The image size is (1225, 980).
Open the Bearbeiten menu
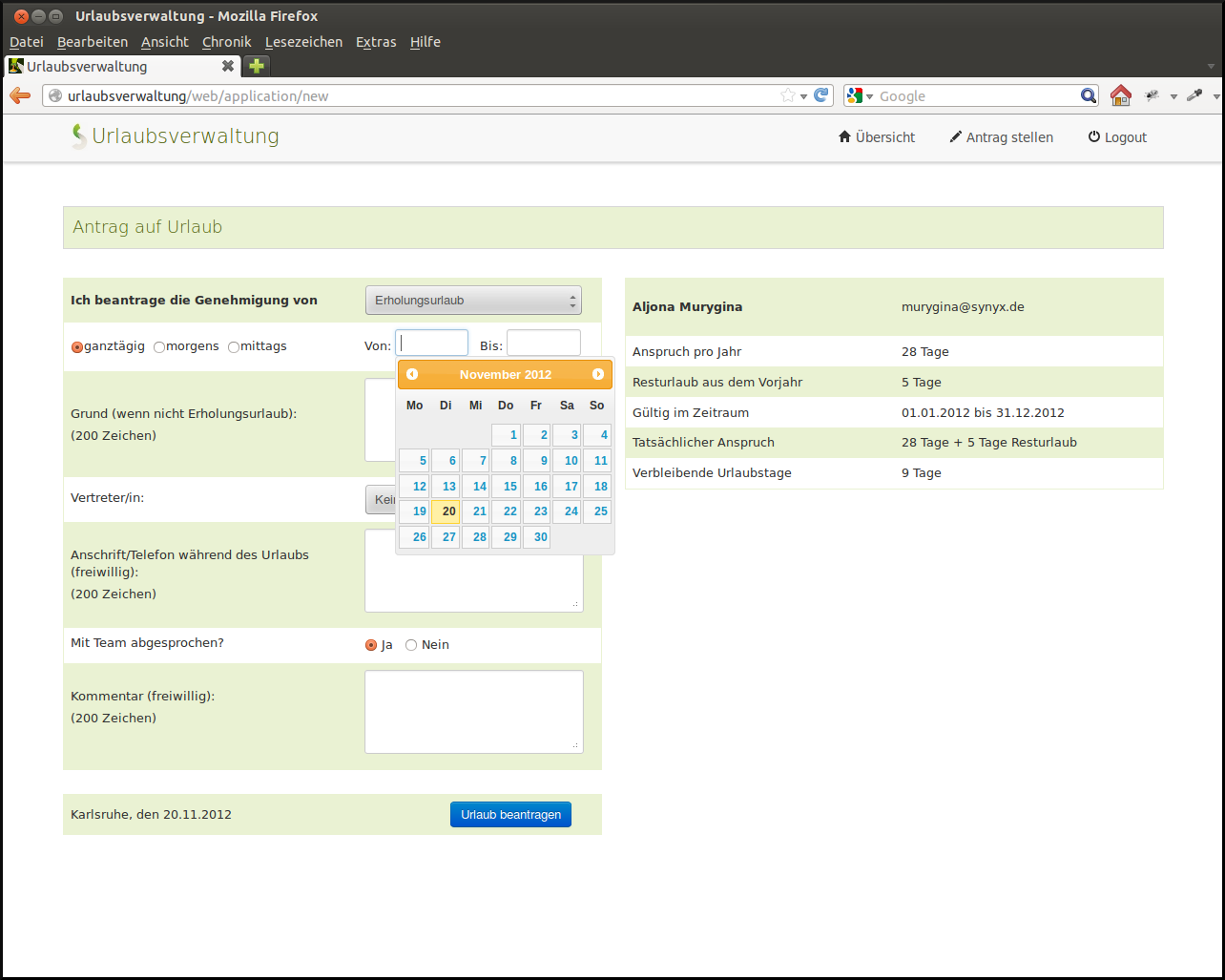93,42
